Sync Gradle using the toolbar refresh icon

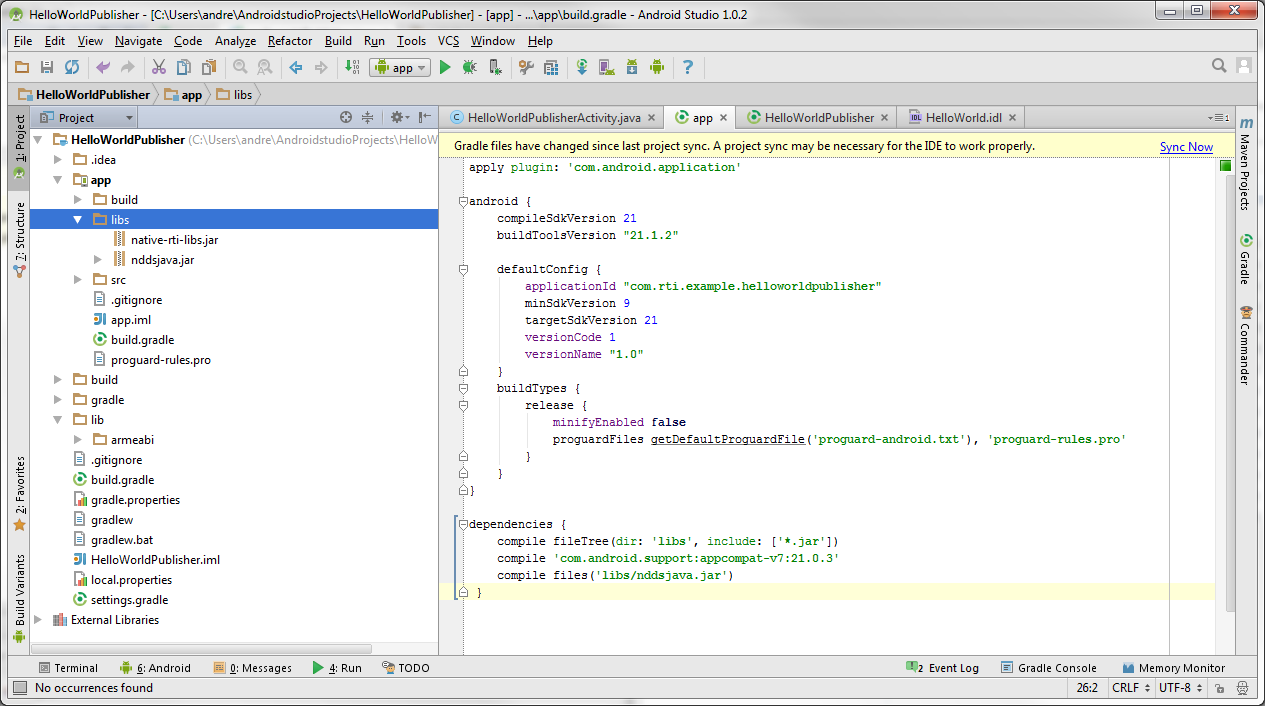pos(583,67)
